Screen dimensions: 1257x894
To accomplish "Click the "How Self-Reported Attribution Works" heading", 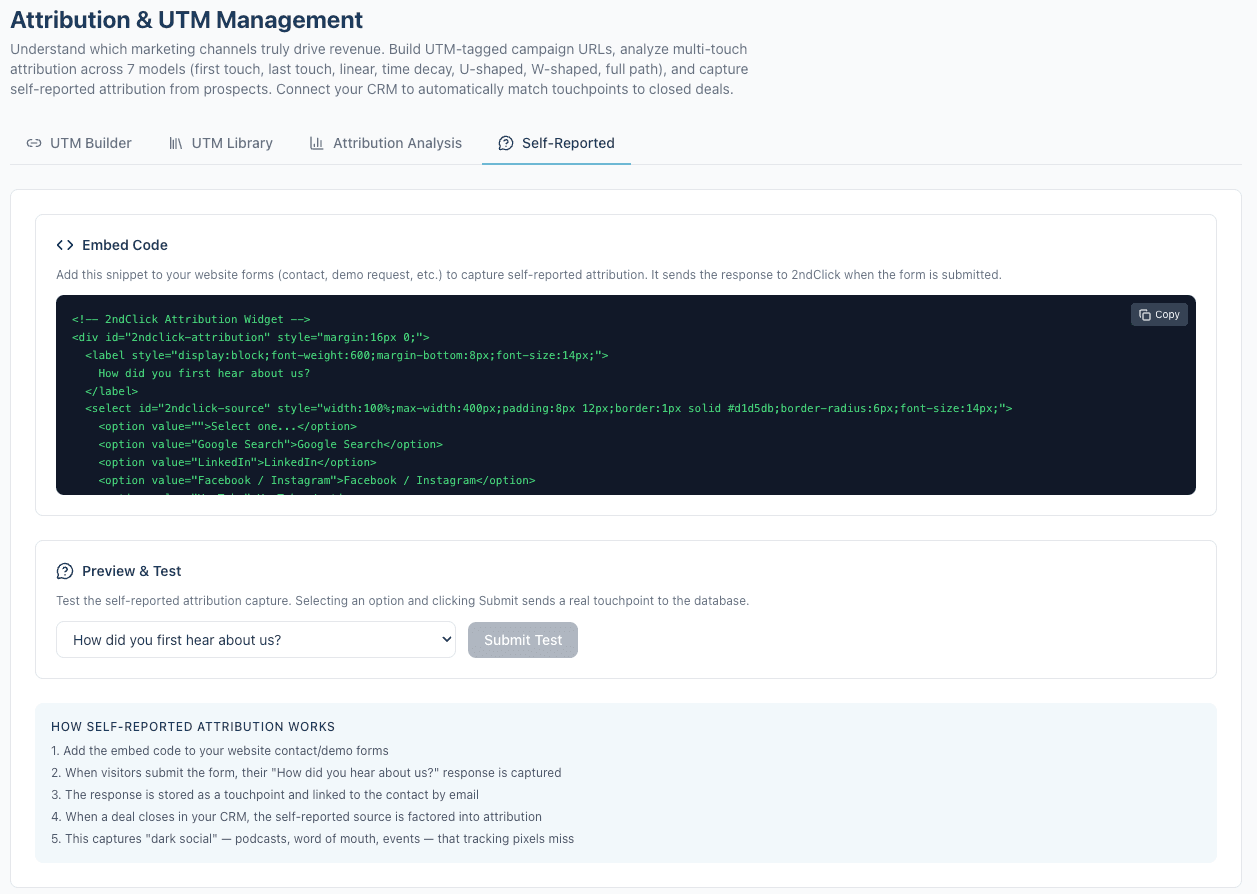I will point(193,727).
